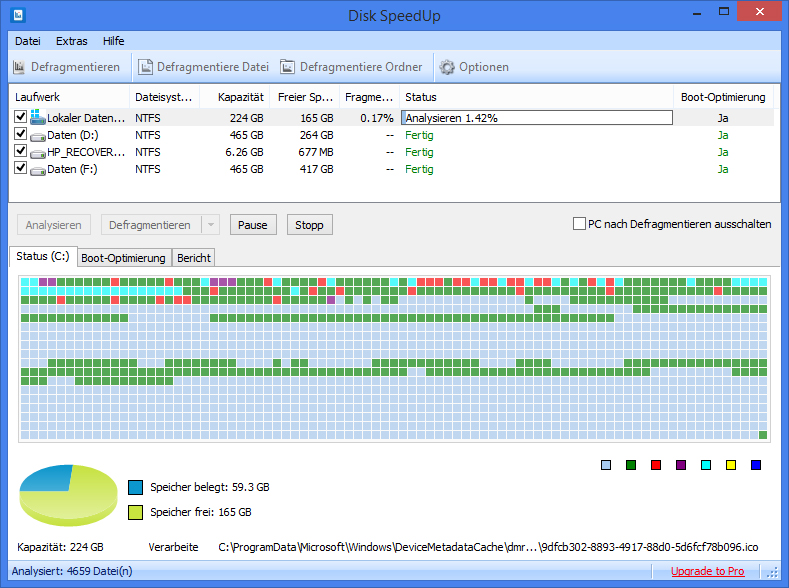Open the Extras menu
The image size is (789, 588).
pos(71,41)
